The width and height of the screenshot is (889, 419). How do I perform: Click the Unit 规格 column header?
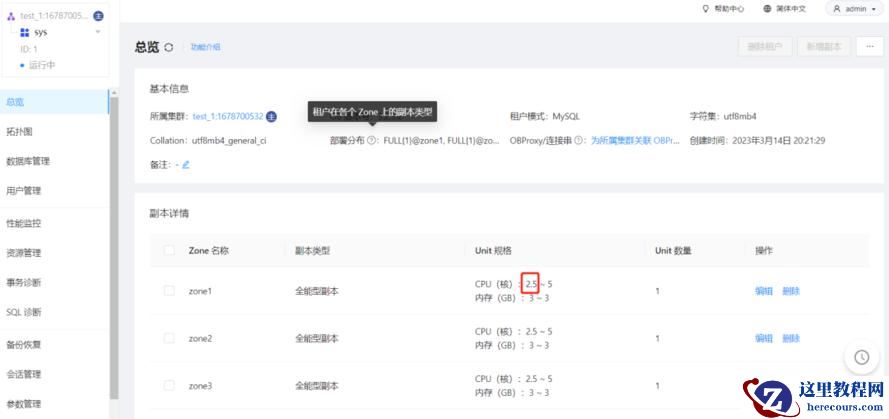click(x=493, y=251)
